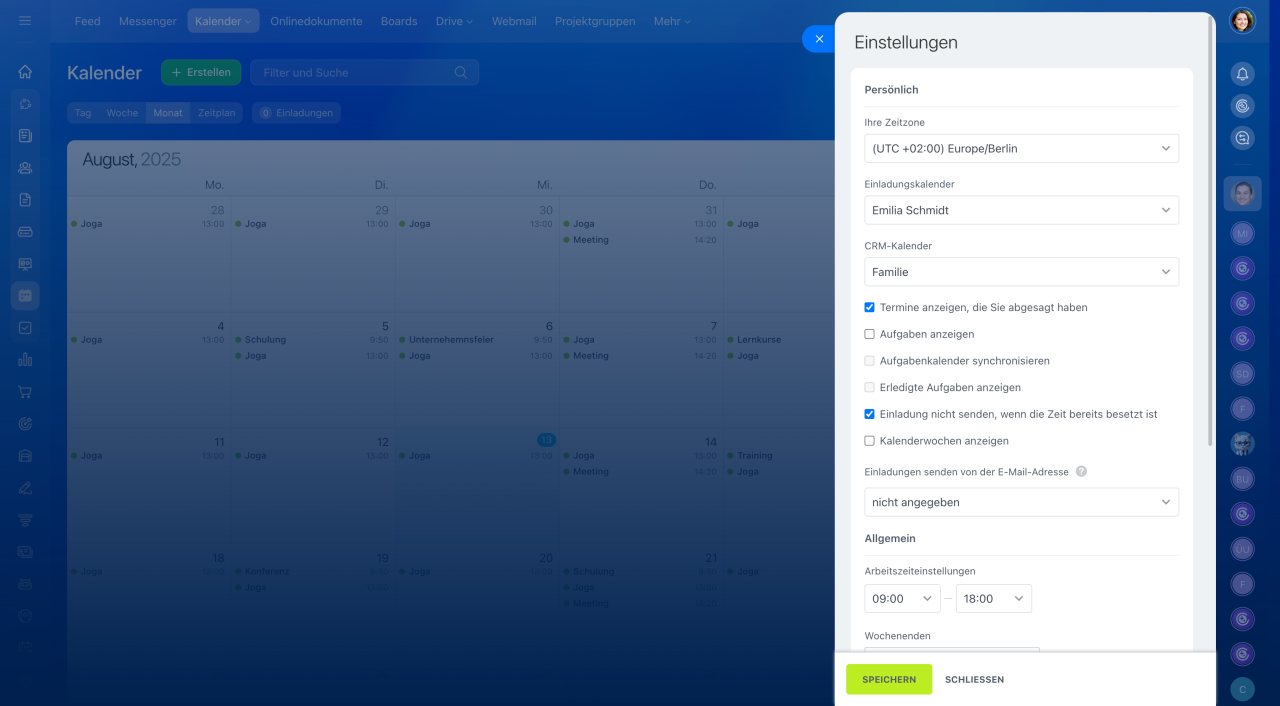Click the SCHLIESSEN button
Screen dimensions: 1280x706
click(x=974, y=679)
